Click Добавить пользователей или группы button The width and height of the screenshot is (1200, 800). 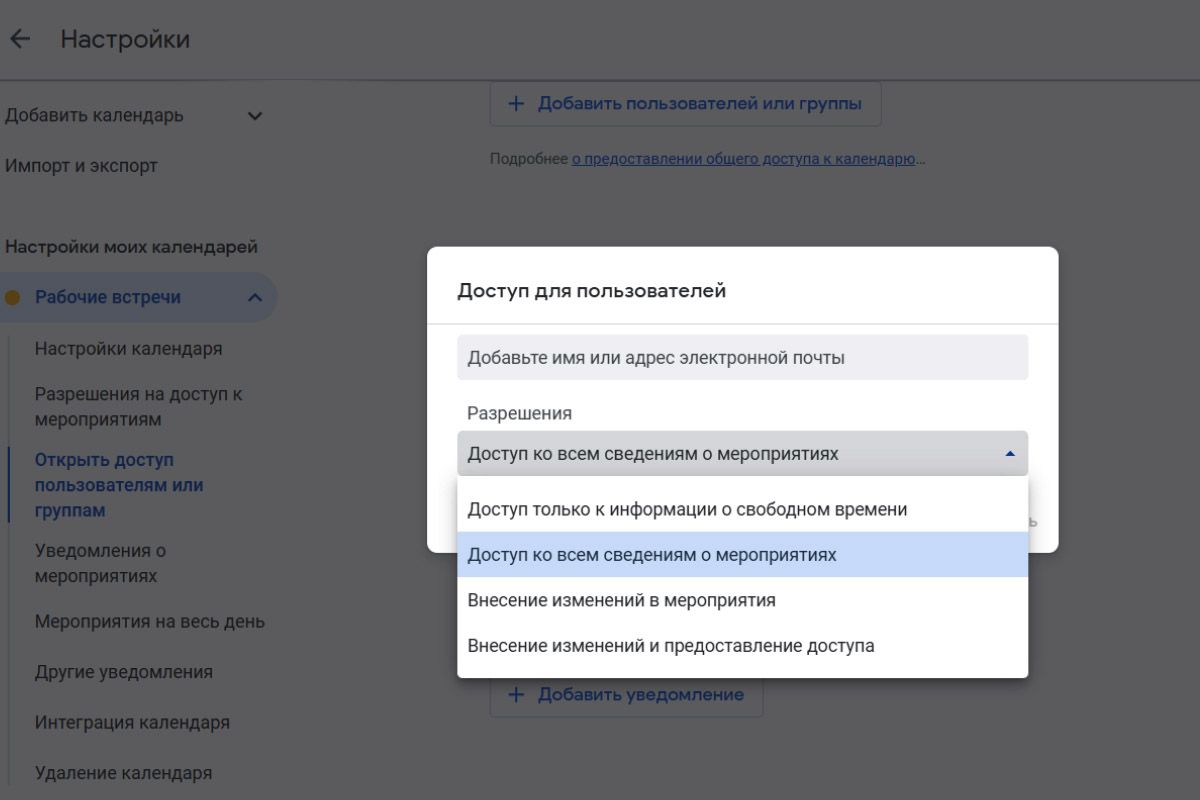[x=685, y=104]
